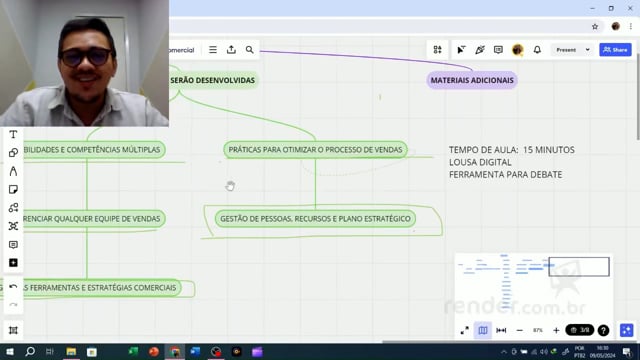Click the text LOUSA DIGITAL
This screenshot has height=360, width=640.
tap(480, 162)
